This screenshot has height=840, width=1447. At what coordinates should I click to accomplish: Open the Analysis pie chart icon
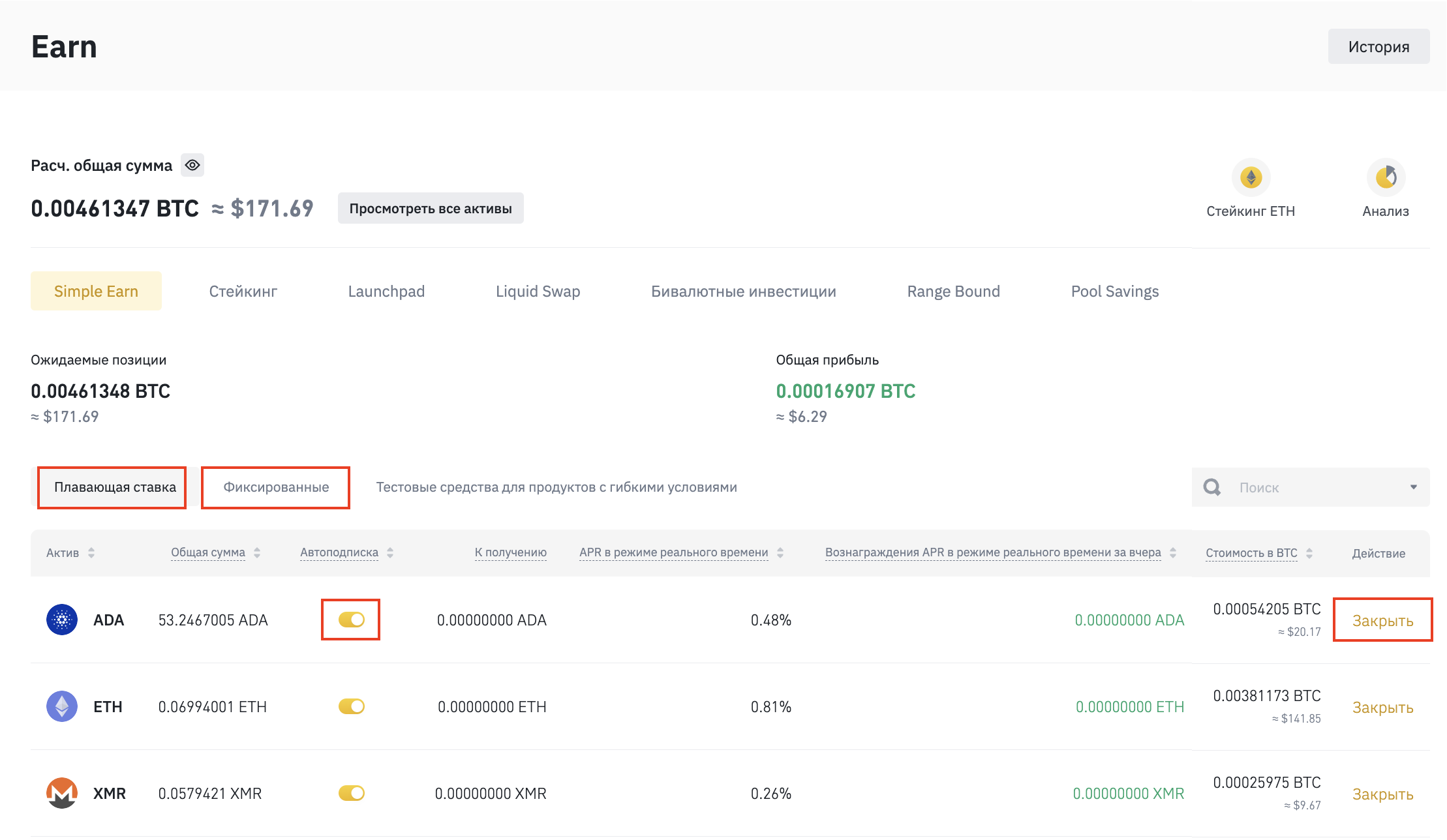coord(1386,177)
